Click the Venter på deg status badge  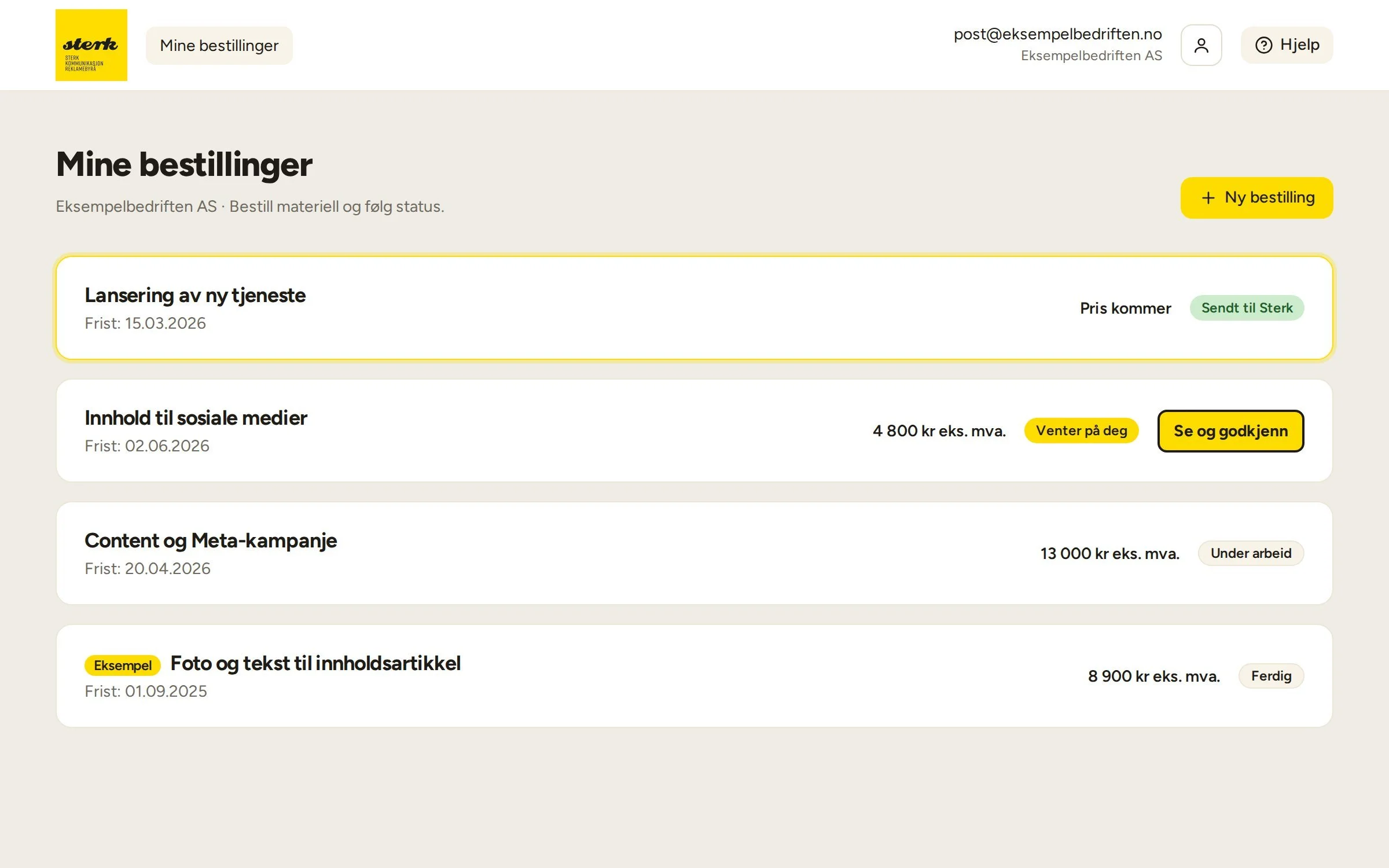[x=1081, y=431]
